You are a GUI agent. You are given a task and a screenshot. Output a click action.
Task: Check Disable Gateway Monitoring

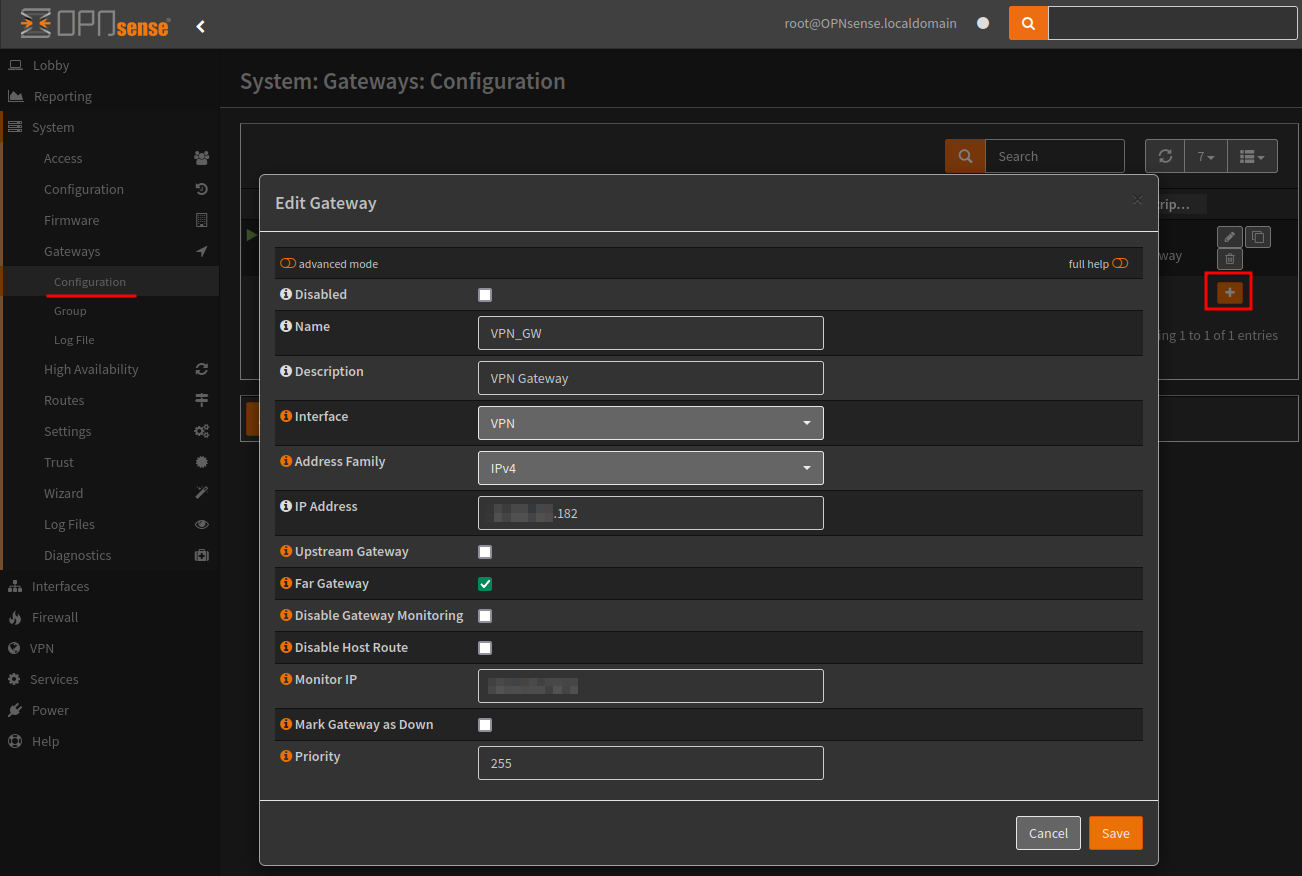pyautogui.click(x=485, y=616)
